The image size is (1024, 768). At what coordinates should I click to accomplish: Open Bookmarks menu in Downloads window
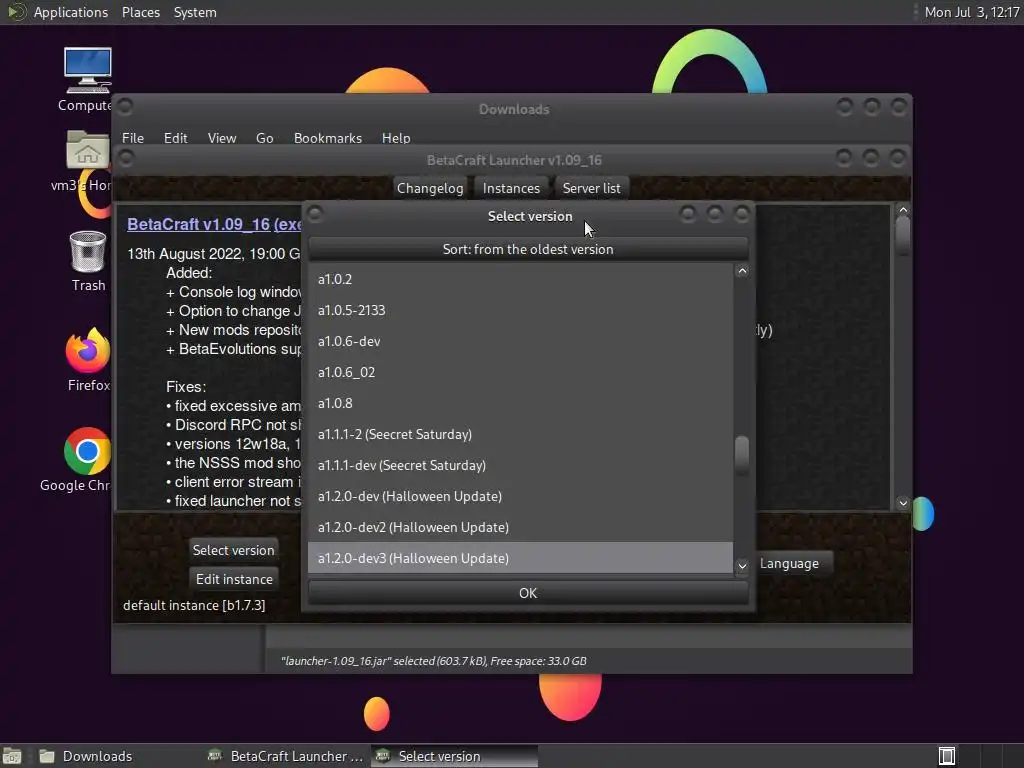click(327, 138)
